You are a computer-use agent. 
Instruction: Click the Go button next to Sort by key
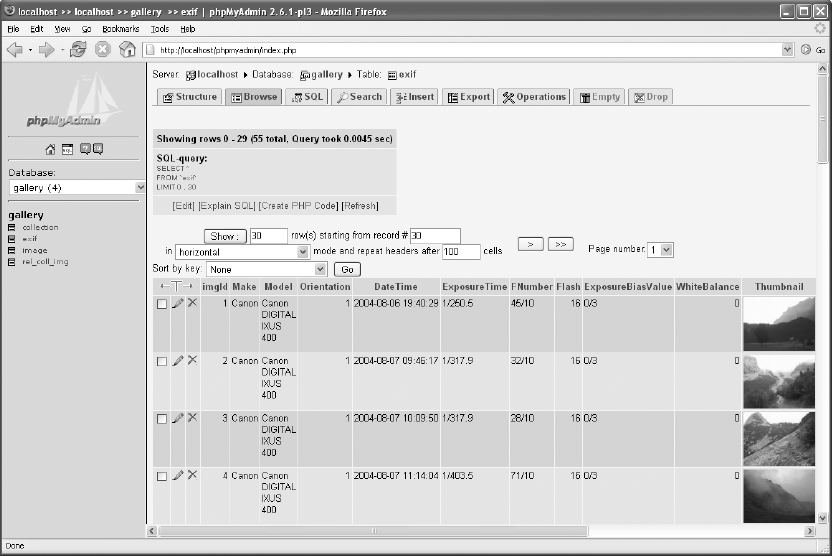(x=348, y=270)
